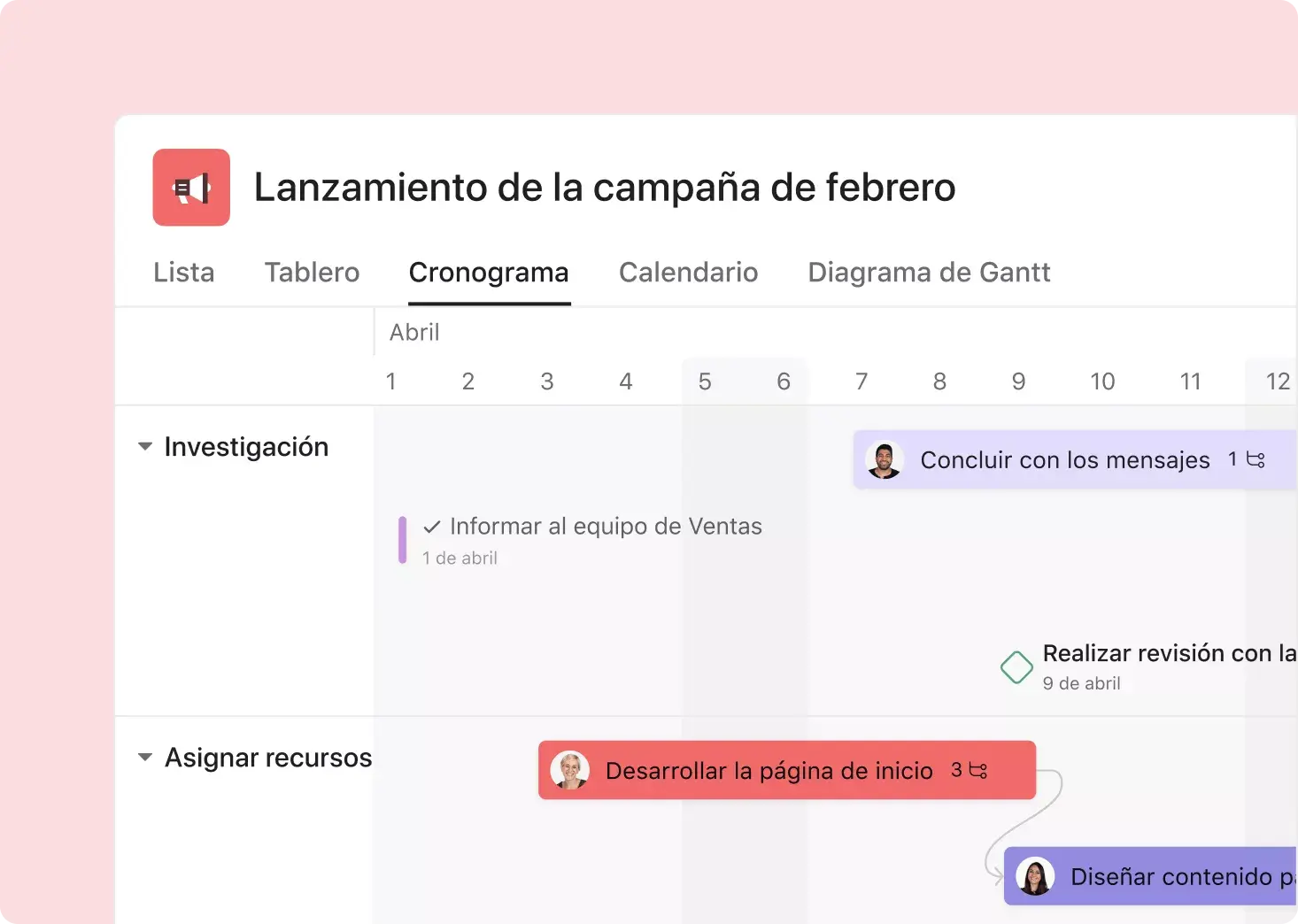The image size is (1298, 924).
Task: Click assignee avatar on Concluir con los mensajes
Action: tap(884, 460)
